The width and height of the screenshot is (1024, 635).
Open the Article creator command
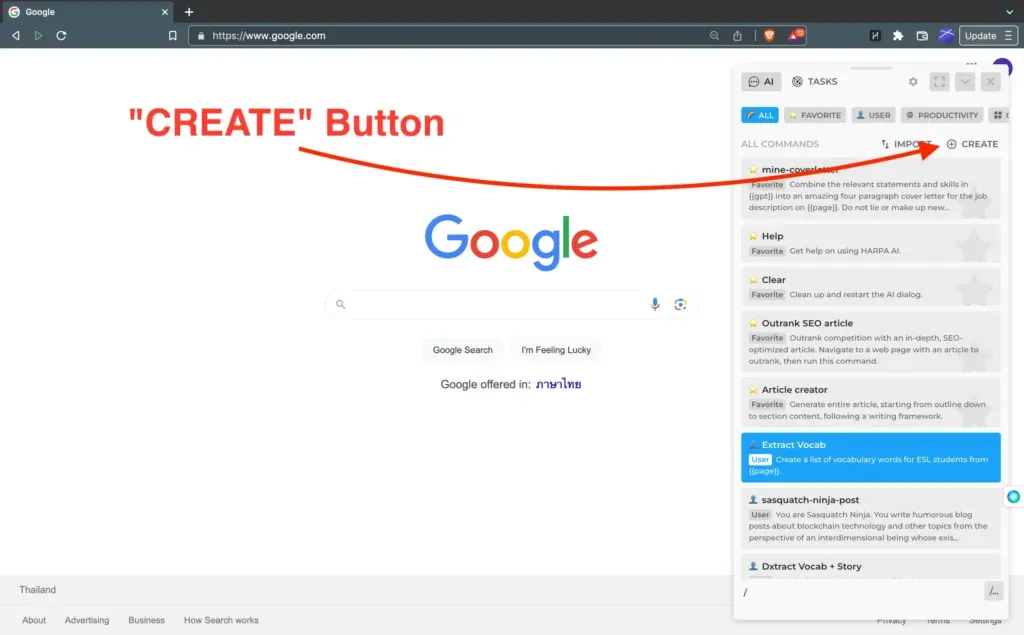tap(871, 402)
